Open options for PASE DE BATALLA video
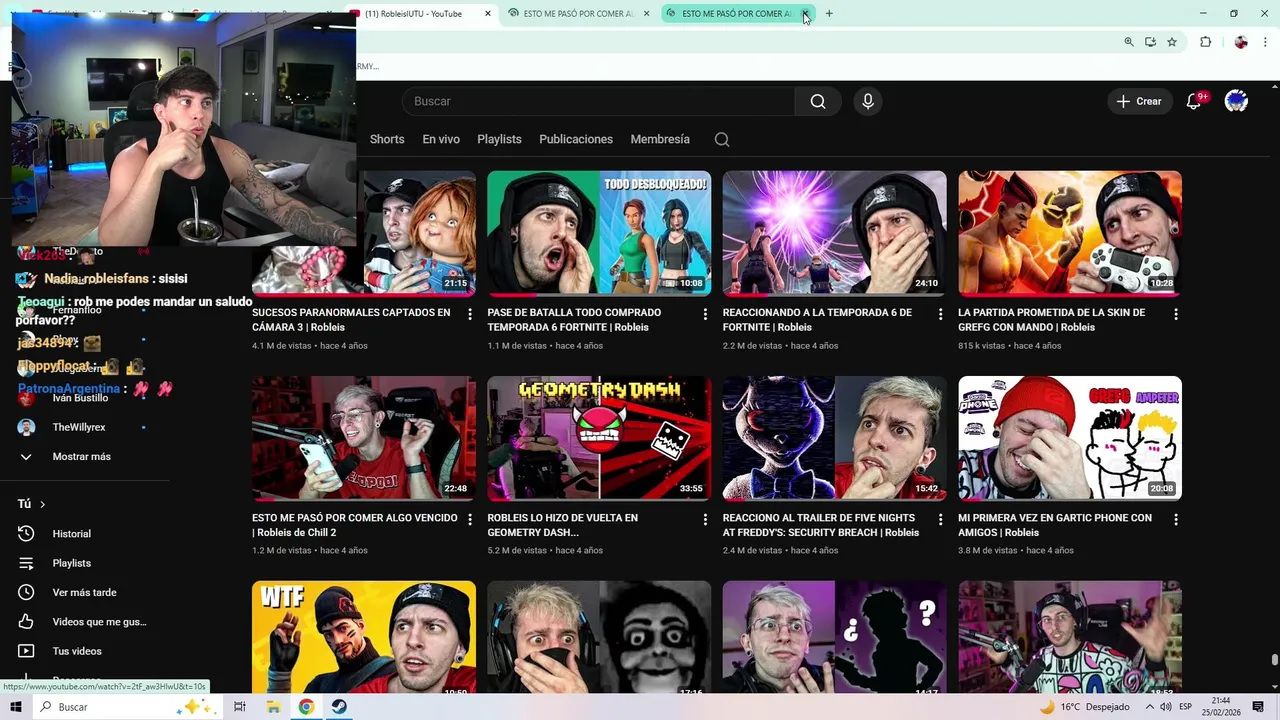 [x=705, y=314]
